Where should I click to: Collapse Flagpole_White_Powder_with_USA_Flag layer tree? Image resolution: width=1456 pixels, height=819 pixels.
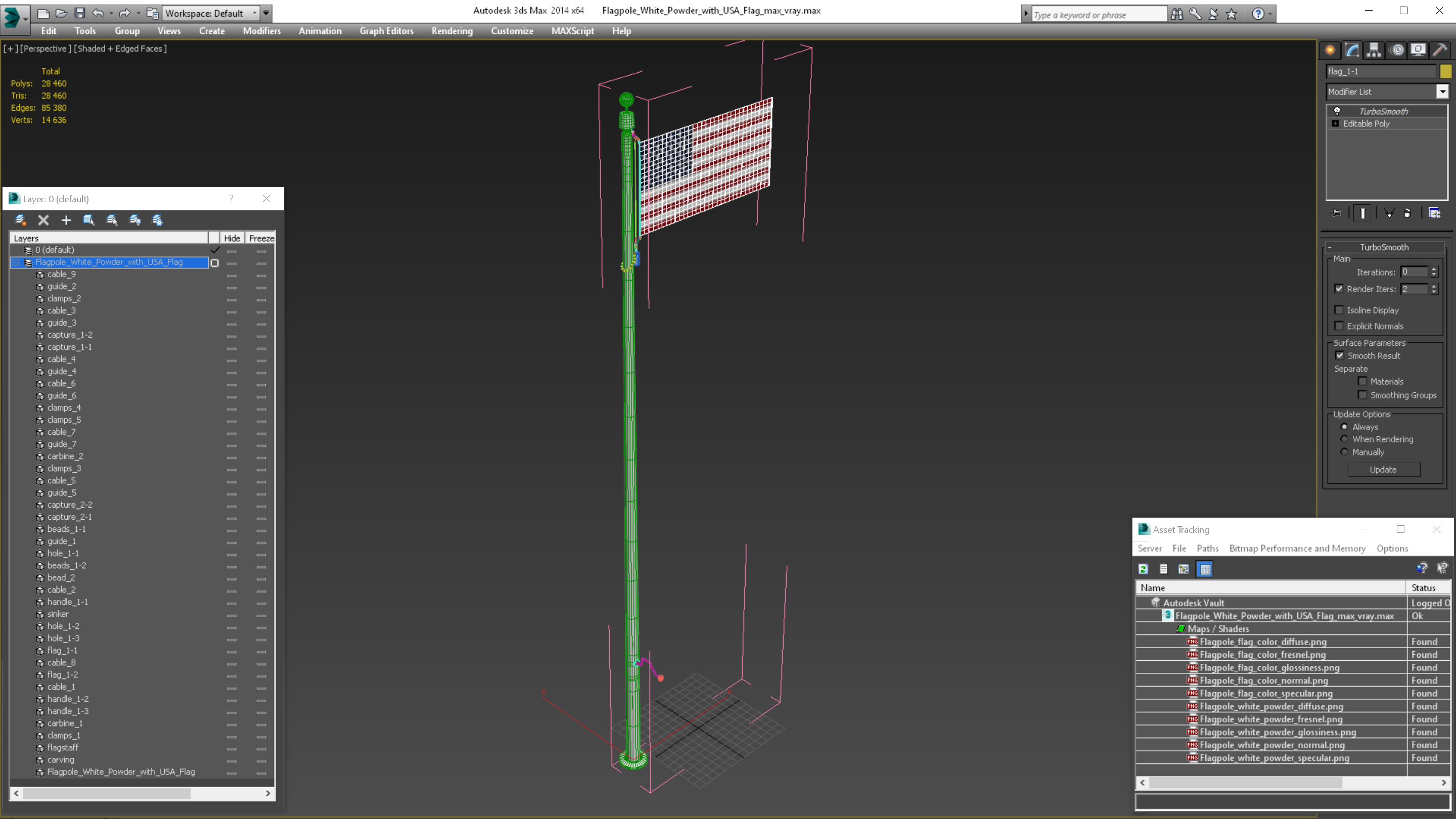[16, 262]
